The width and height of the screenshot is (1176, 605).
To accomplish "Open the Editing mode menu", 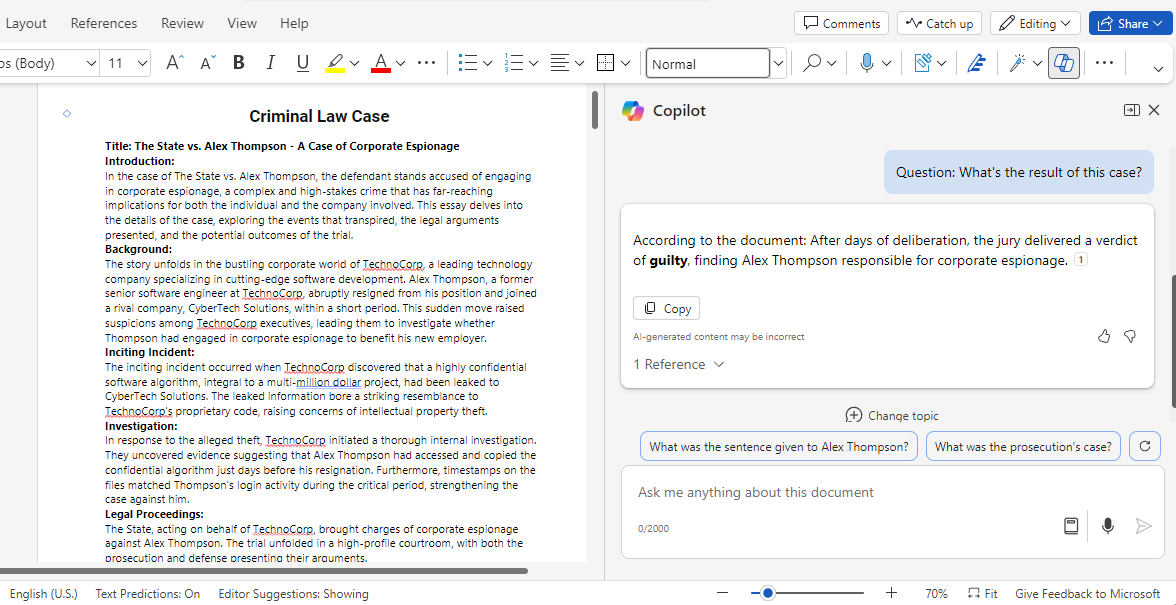I will [1035, 23].
